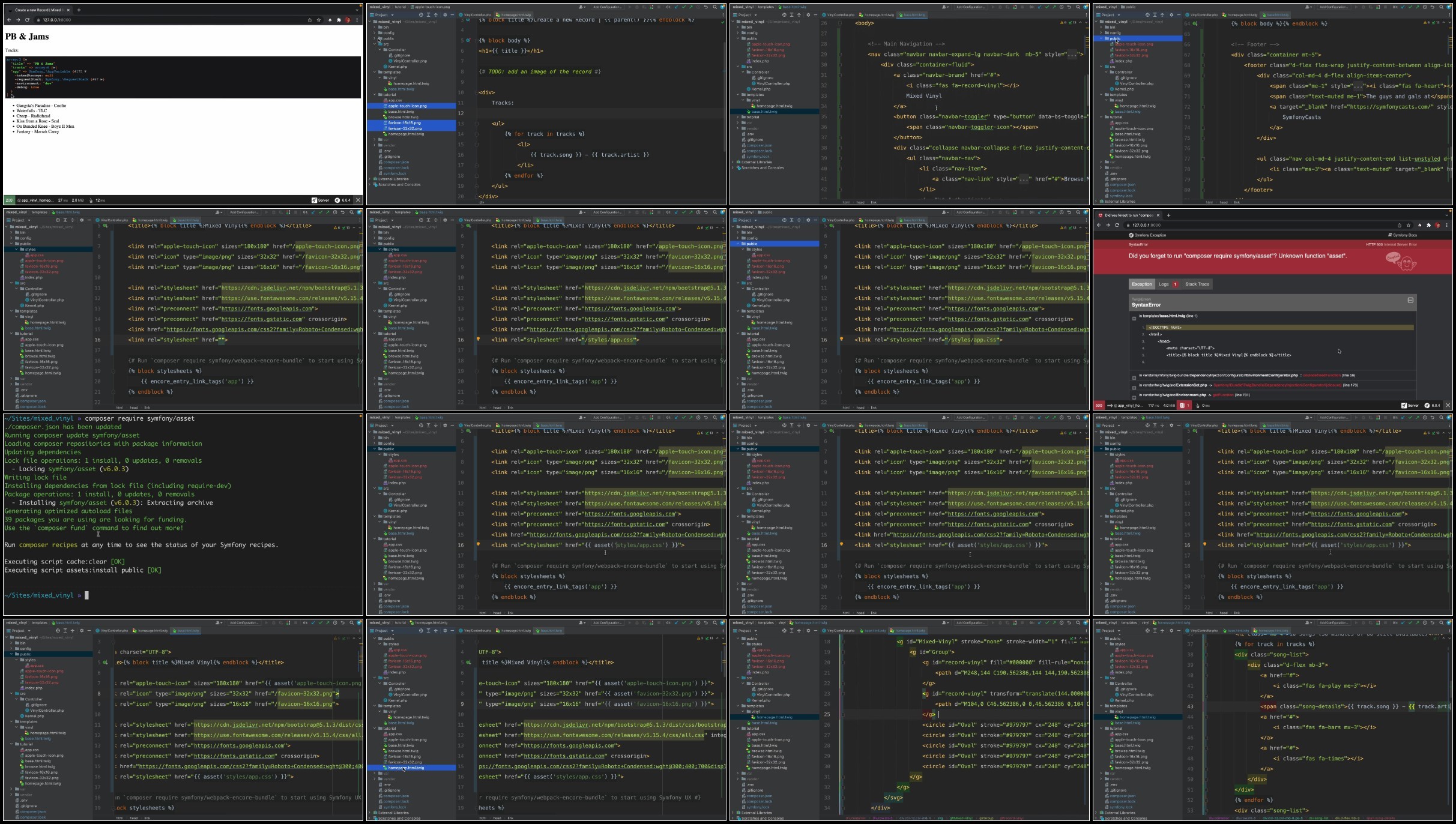This screenshot has height=824, width=1456.
Task: Reload the PB & Jams browser page
Action: click(27, 20)
